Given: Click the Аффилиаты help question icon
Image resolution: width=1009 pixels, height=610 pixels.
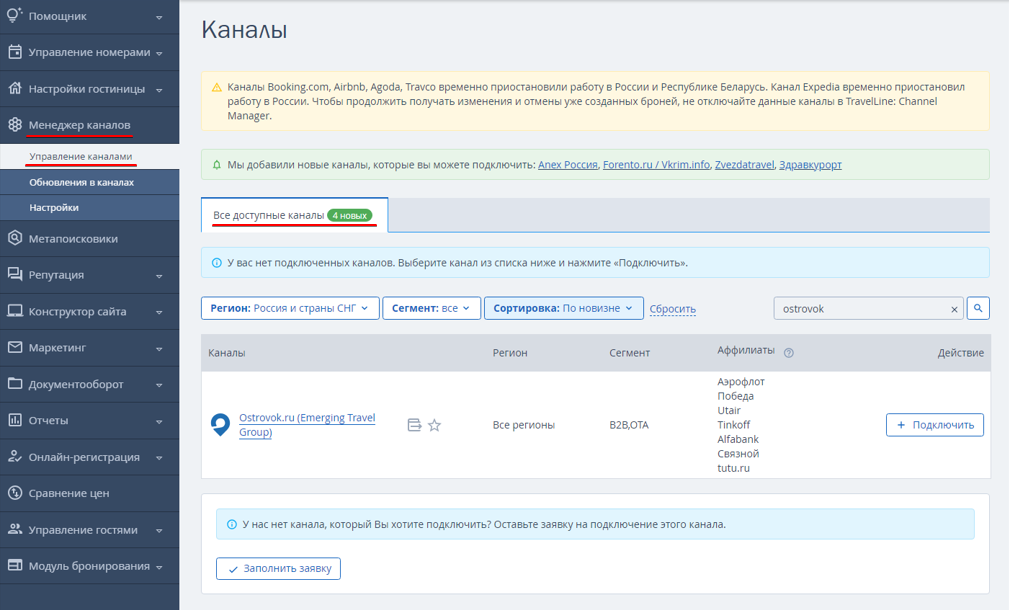Looking at the screenshot, I should click(788, 353).
